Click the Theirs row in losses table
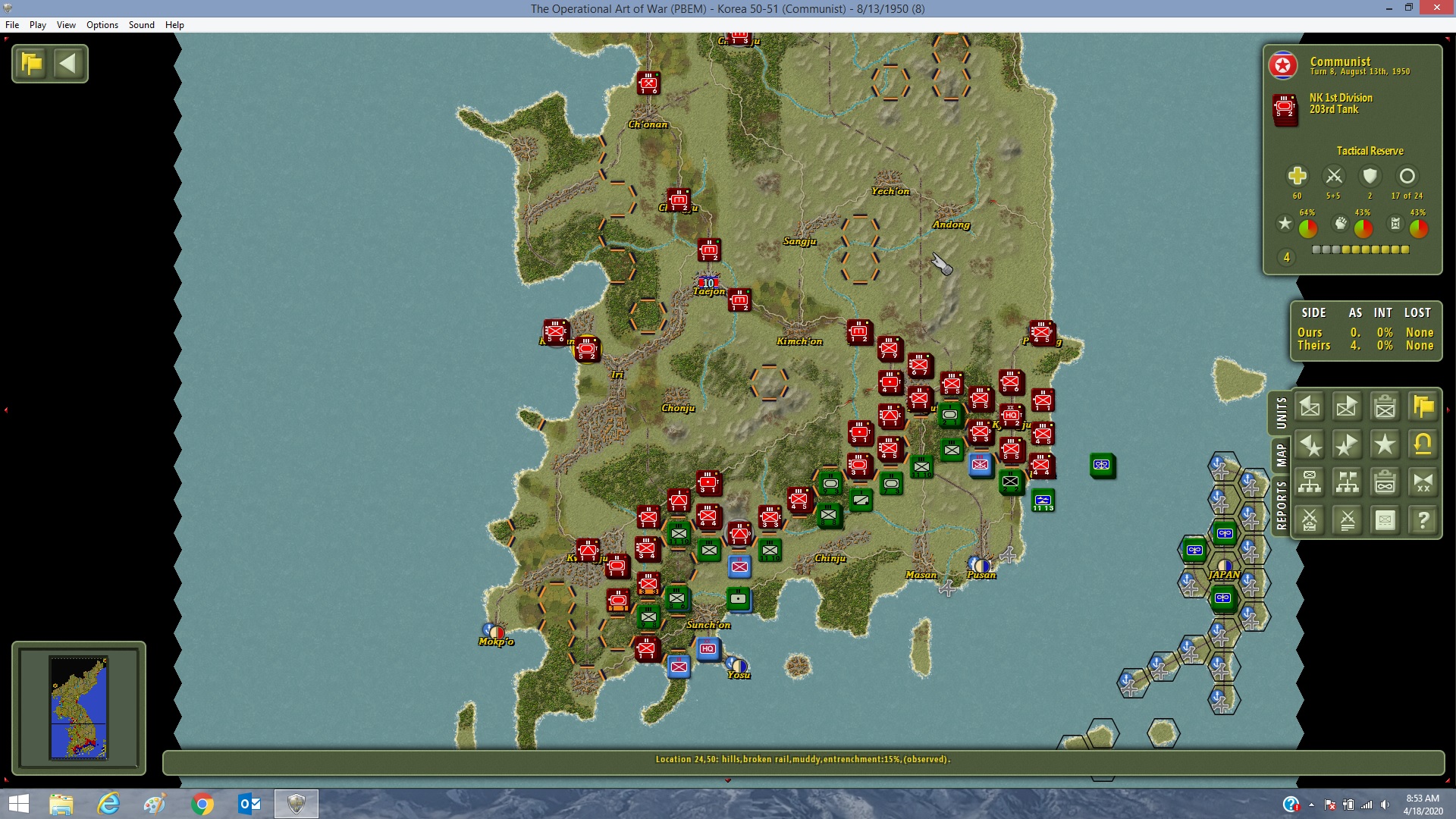The width and height of the screenshot is (1456, 819). 1365,346
